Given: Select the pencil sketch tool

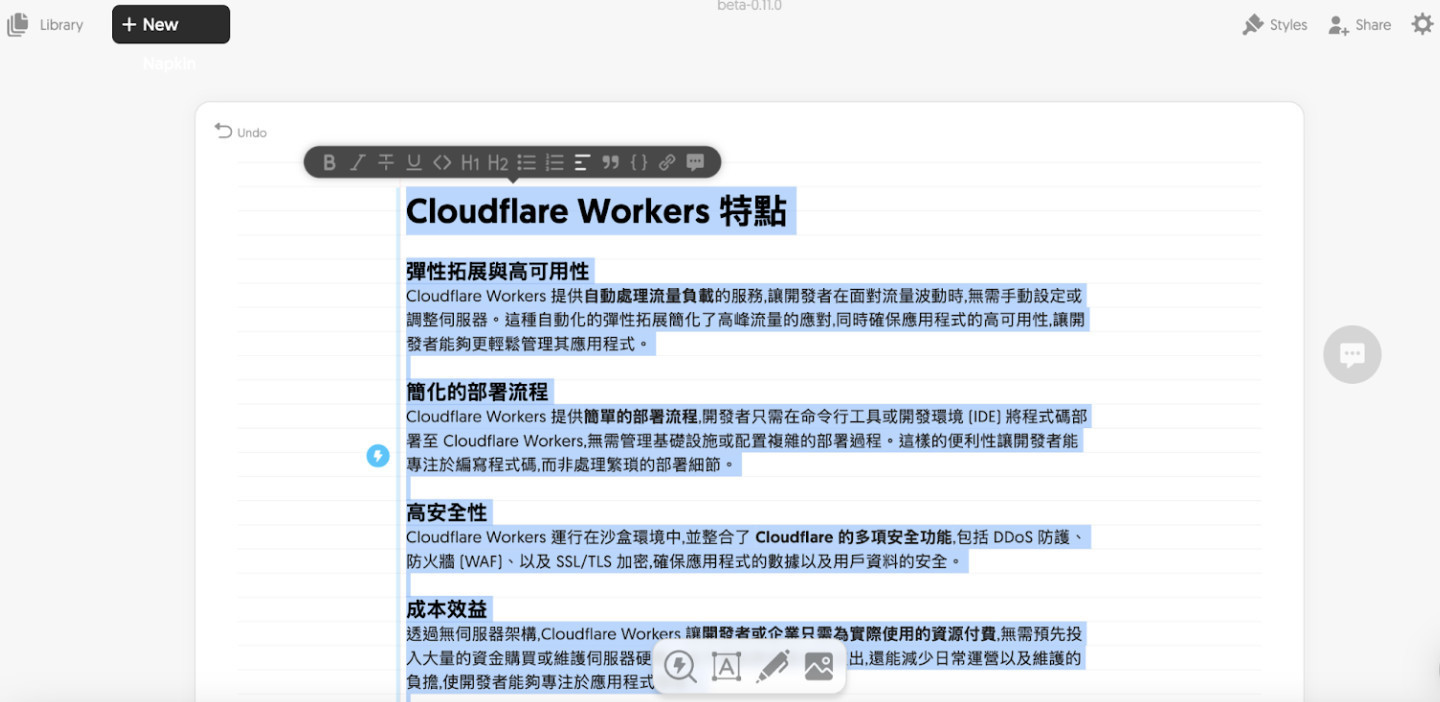Looking at the screenshot, I should [772, 666].
